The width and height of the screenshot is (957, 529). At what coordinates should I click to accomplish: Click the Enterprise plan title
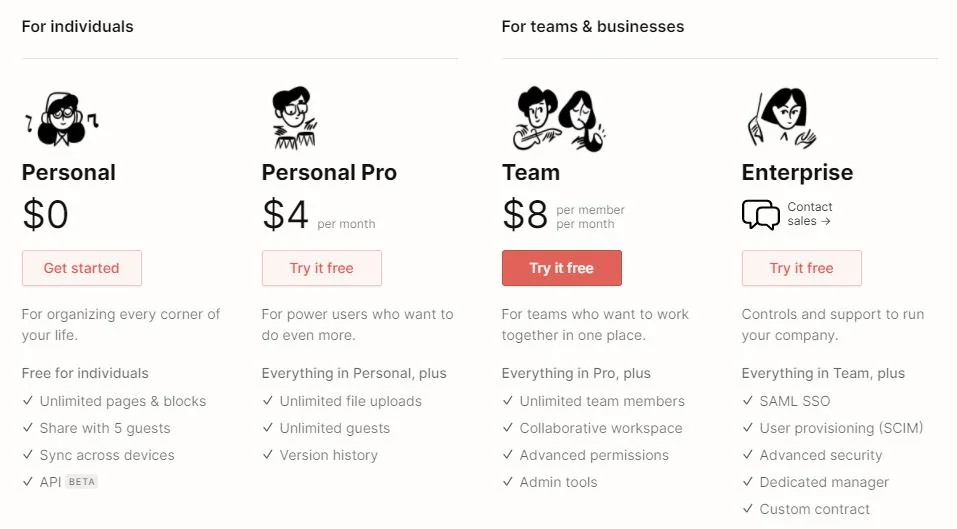[x=797, y=172]
